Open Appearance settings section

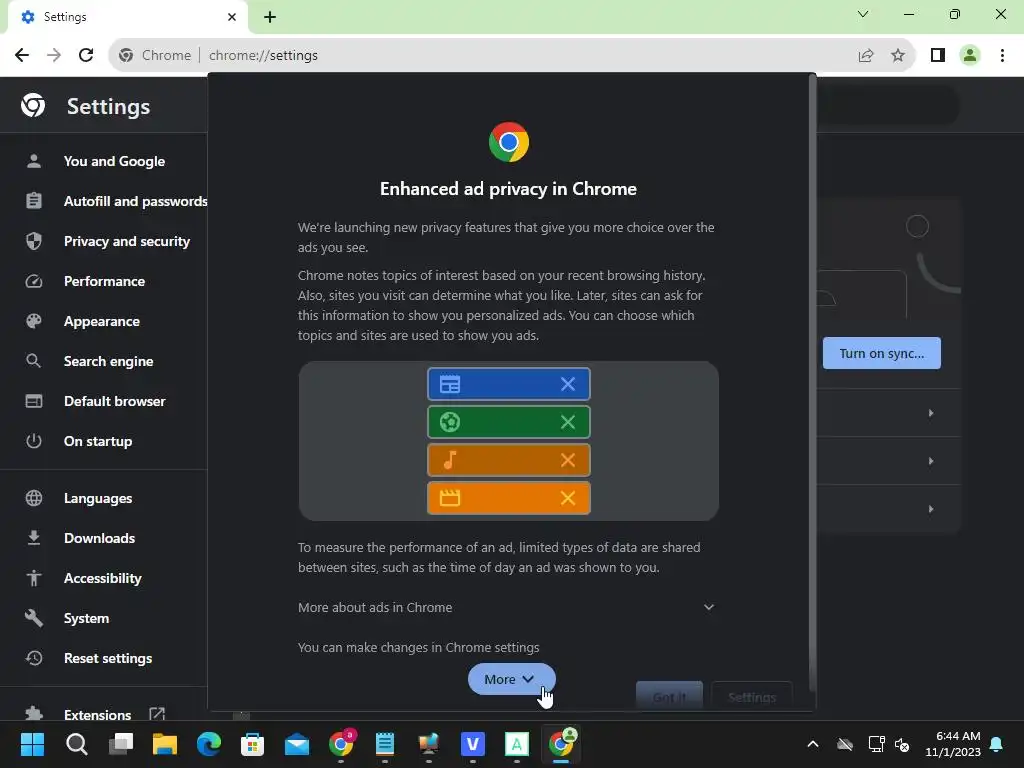click(104, 321)
